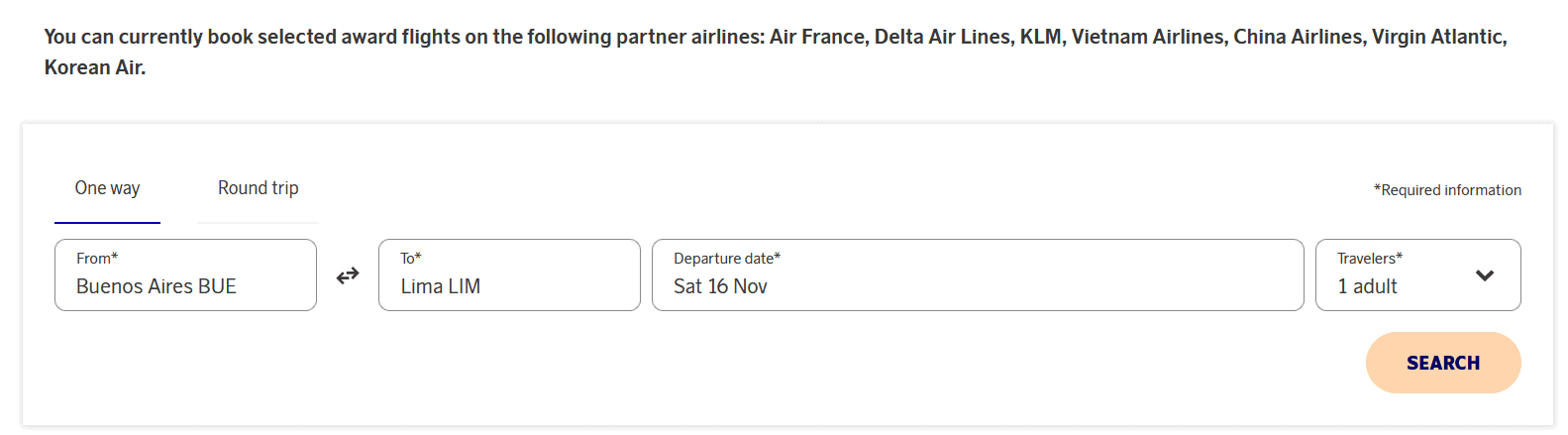This screenshot has height=435, width=1568.
Task: Click the *Required information note
Action: tap(1447, 190)
